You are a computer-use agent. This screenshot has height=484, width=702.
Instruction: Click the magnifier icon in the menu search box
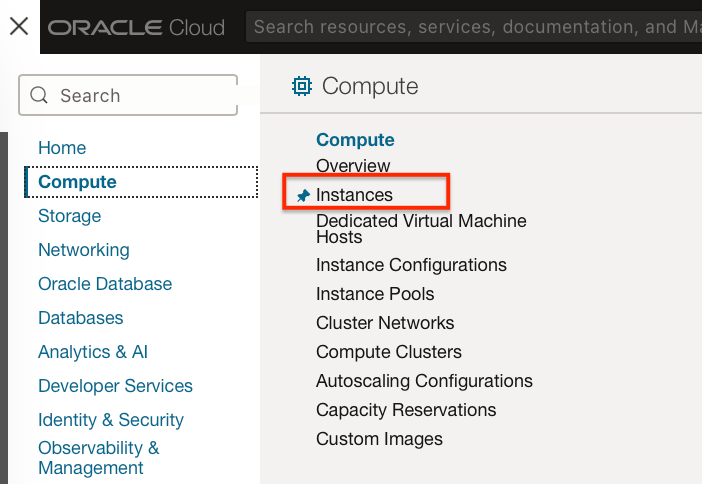39,95
